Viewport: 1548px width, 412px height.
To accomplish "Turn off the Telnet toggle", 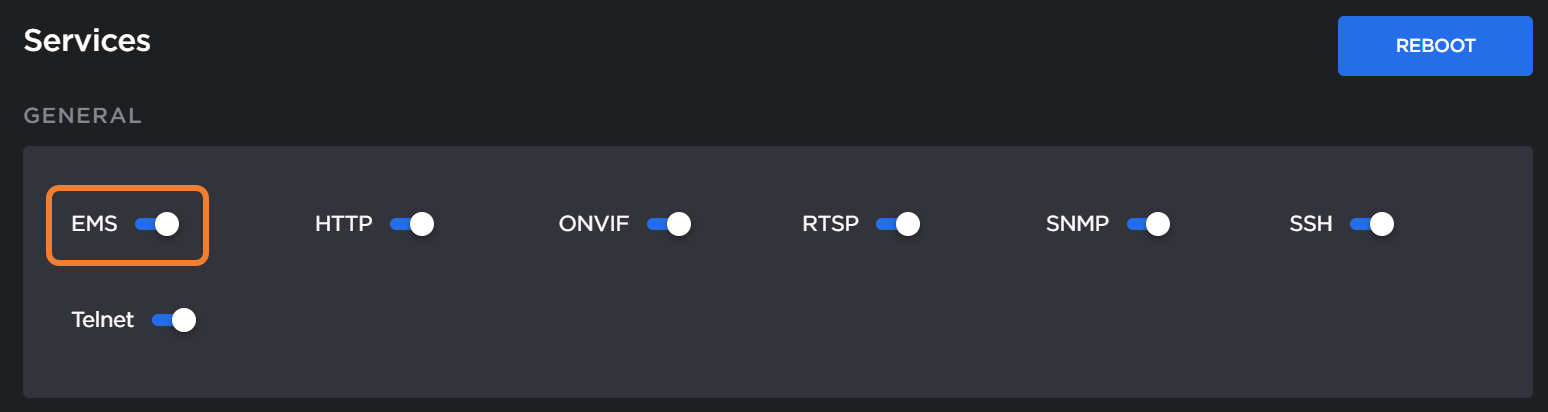I will tap(174, 320).
